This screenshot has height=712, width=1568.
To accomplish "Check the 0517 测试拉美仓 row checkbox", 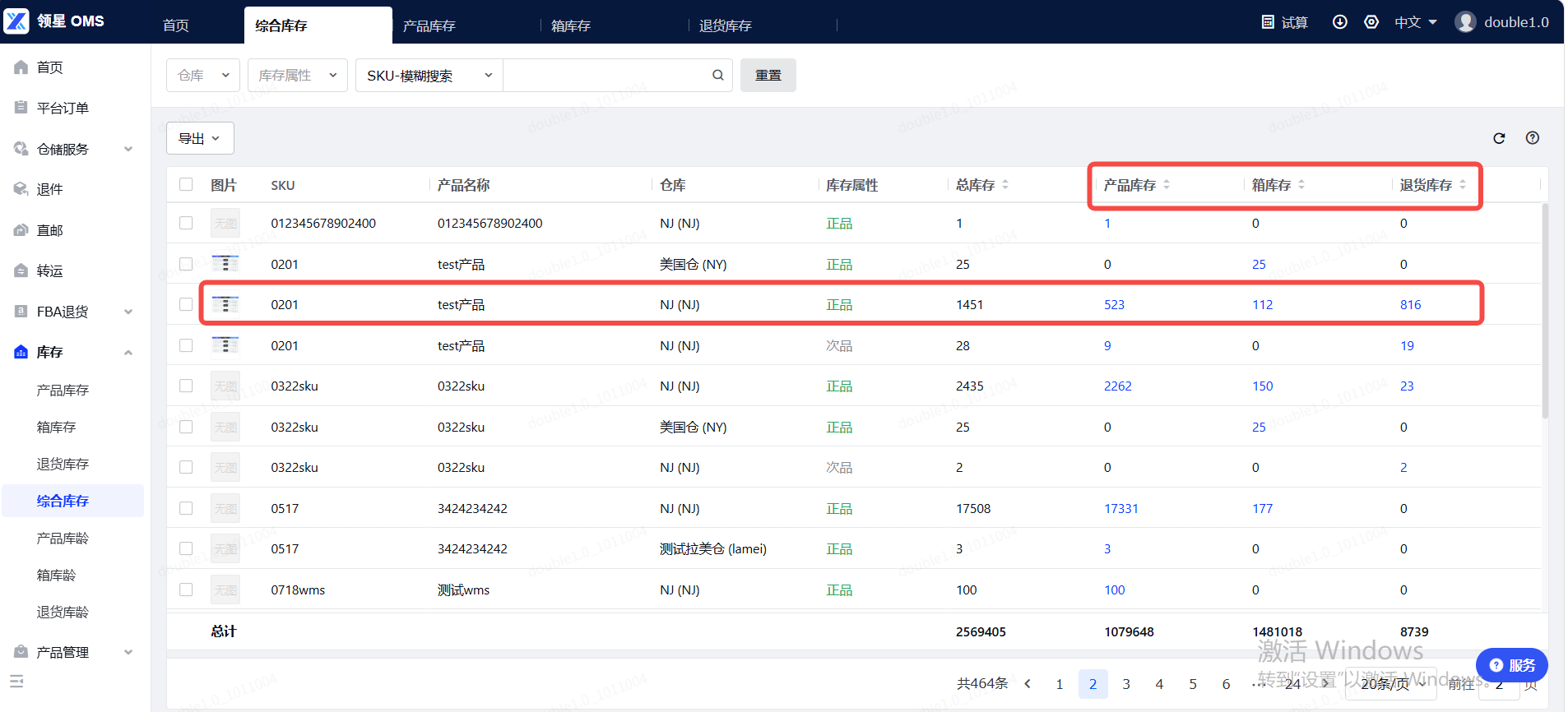I will (186, 548).
